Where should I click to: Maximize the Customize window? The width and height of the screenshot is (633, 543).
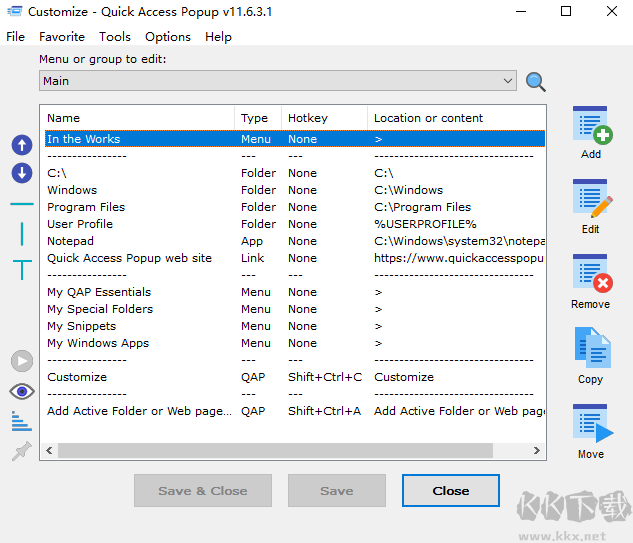coord(566,11)
